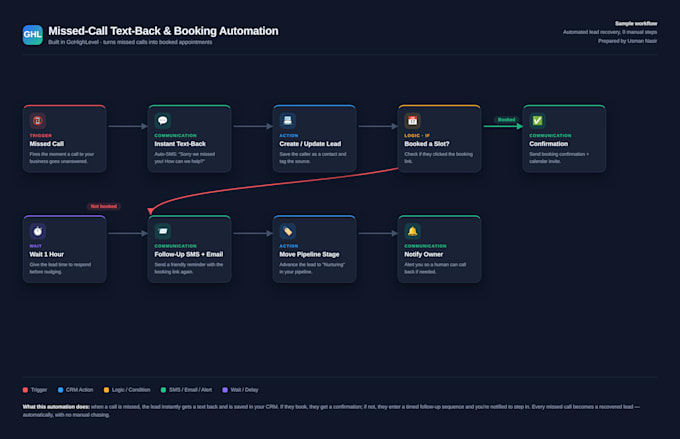Click the Sample workflow header text
The image size is (680, 439).
pos(636,23)
